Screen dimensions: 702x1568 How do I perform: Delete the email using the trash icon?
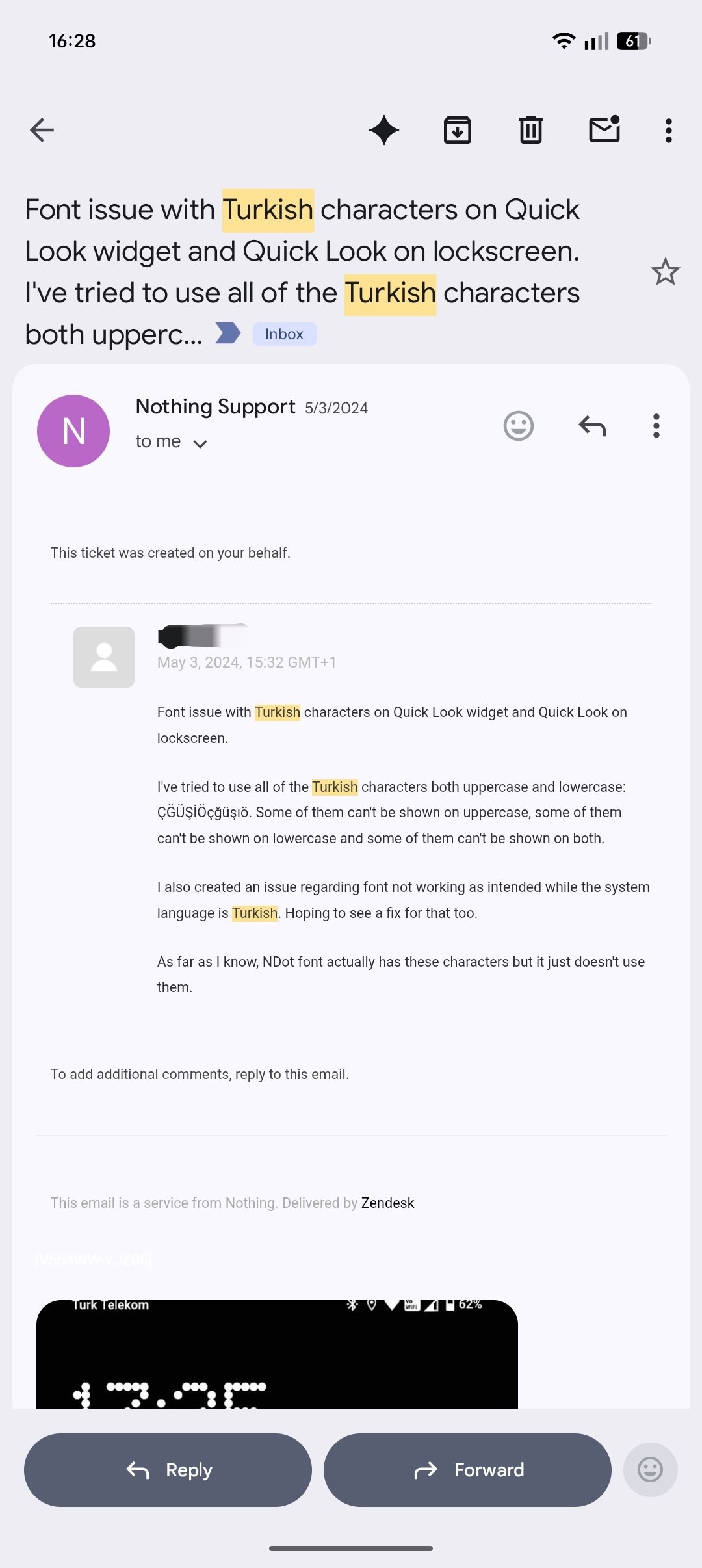click(531, 130)
